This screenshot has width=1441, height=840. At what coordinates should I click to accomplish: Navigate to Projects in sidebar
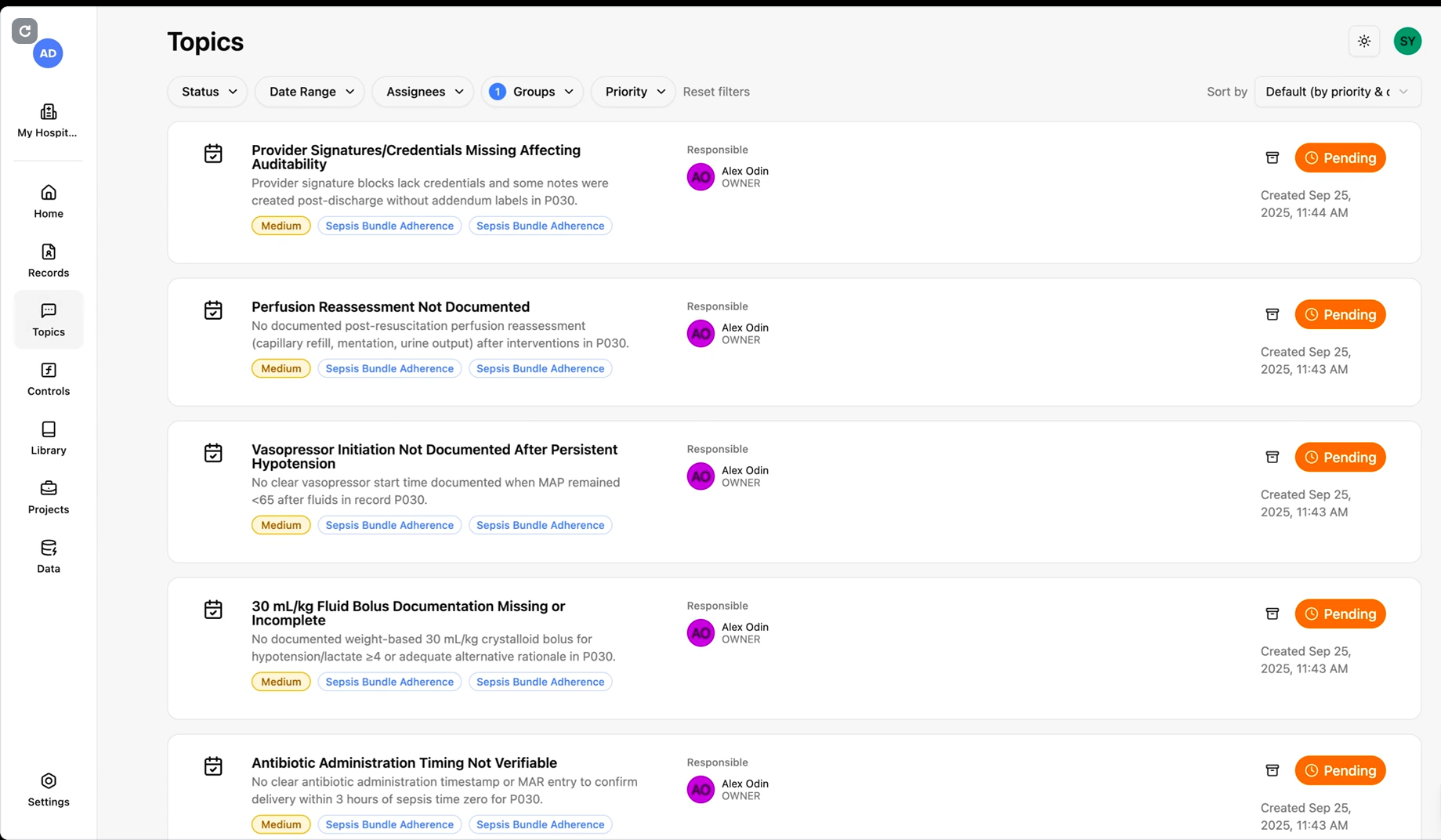point(49,497)
